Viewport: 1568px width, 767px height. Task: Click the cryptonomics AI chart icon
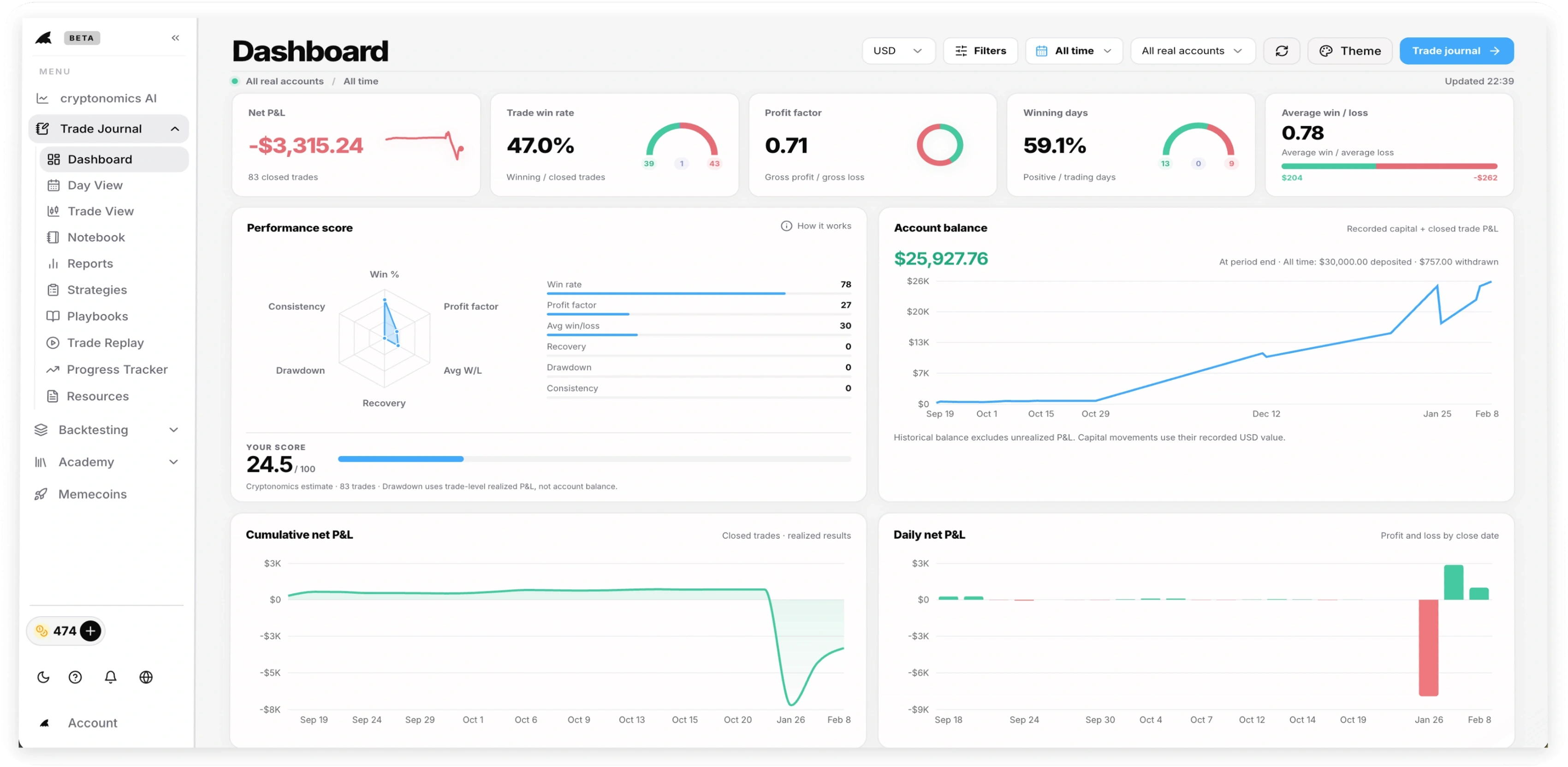tap(42, 98)
